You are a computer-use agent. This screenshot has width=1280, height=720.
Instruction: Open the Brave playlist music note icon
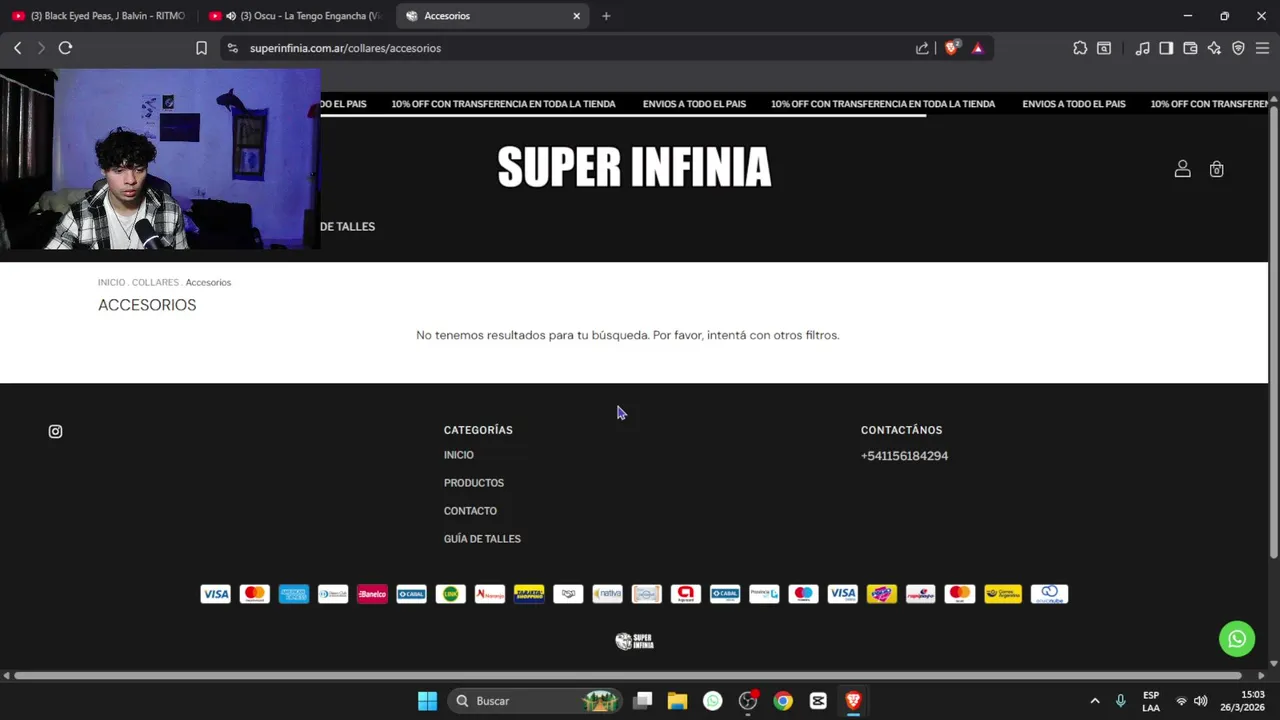pyautogui.click(x=1142, y=48)
